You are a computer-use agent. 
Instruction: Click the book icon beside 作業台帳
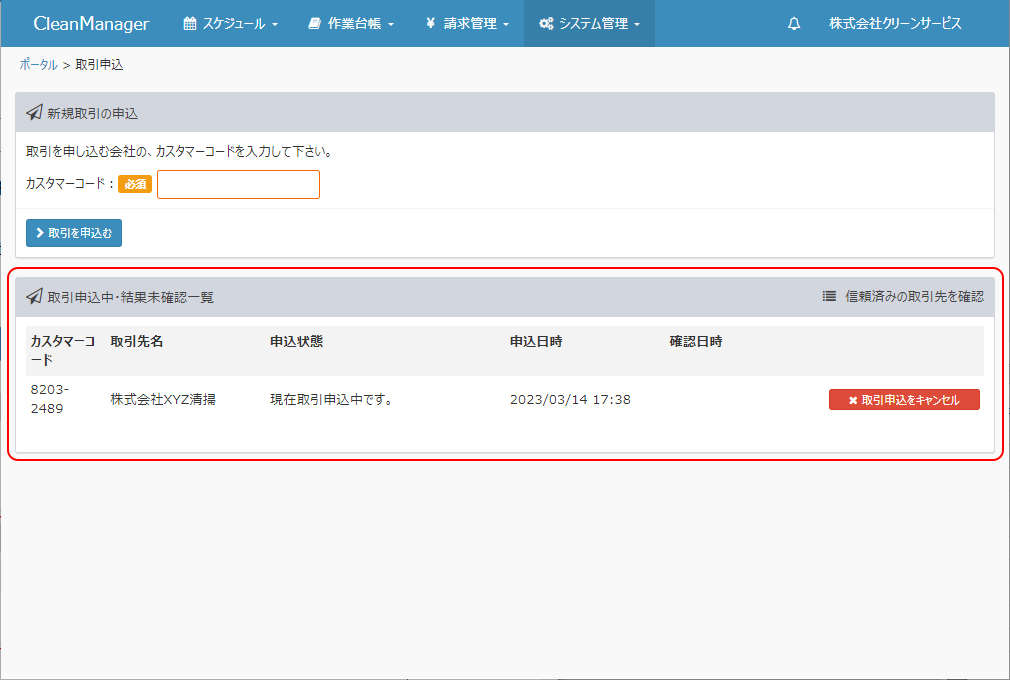point(315,24)
